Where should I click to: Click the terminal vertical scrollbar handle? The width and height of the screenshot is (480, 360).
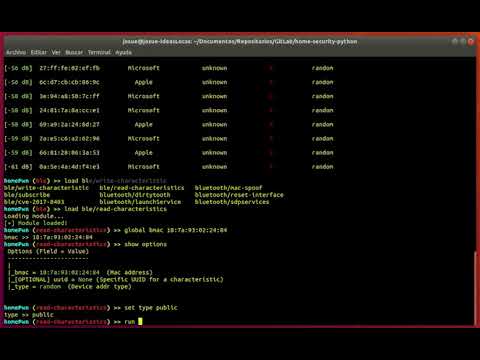[x=475, y=288]
